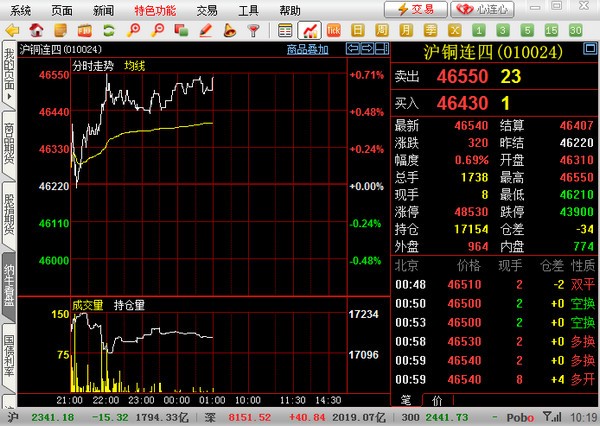Select the 5-minute chart icon
This screenshot has width=600, height=426.
pyautogui.click(x=527, y=30)
